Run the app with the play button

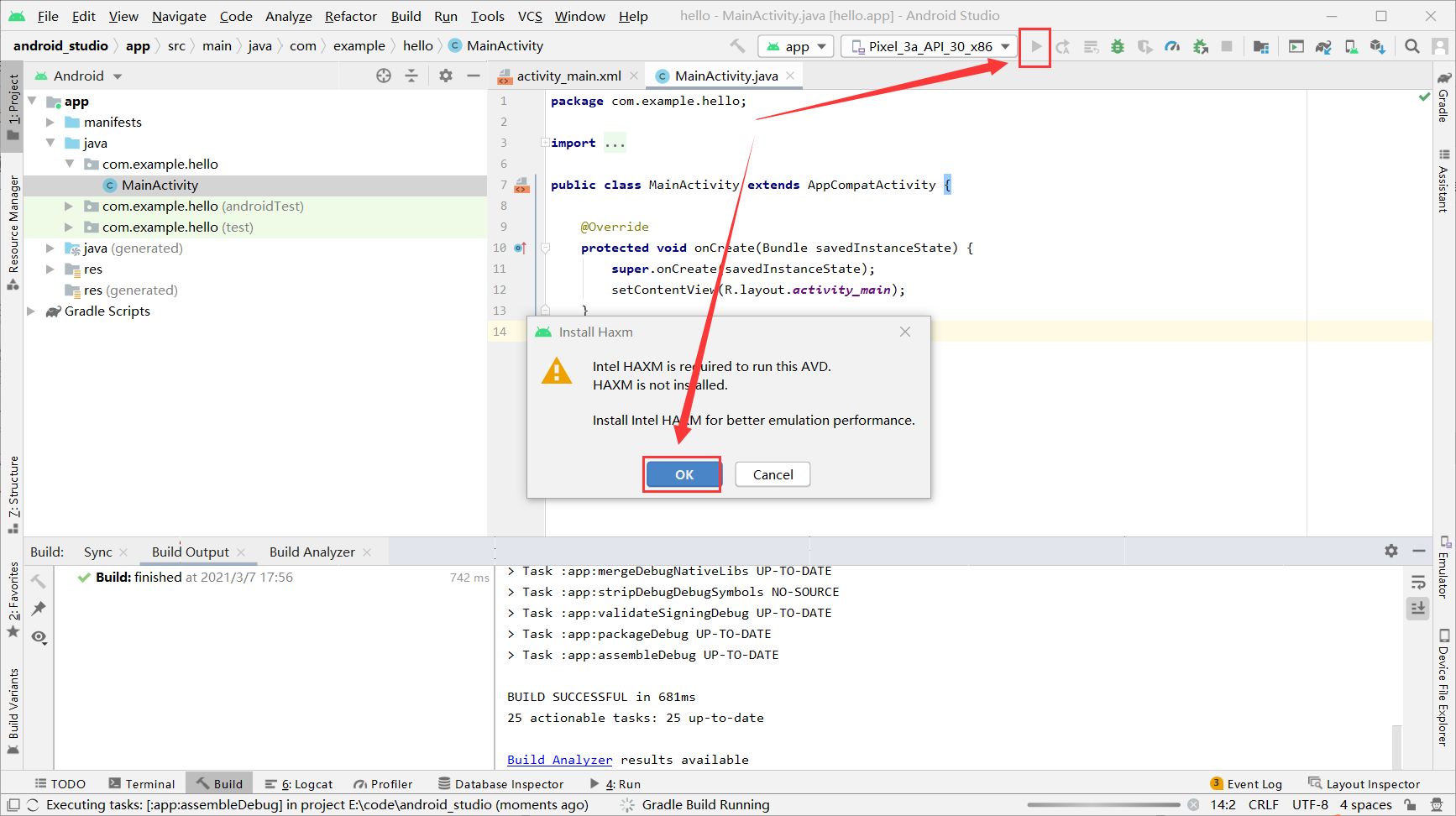1036,46
